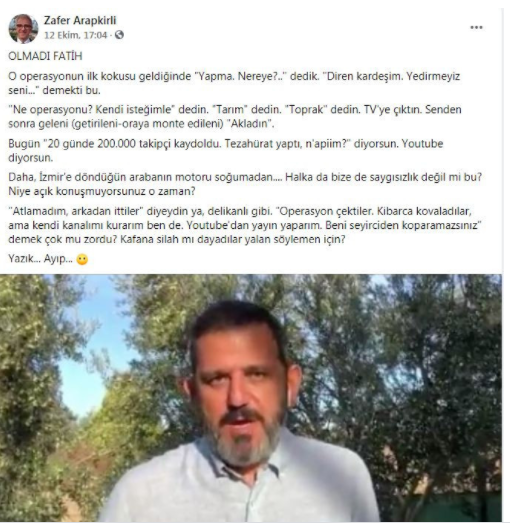Click the "Yazık... Ayıp..." closing line
Viewport: 510px width, 526px height.
[x=40, y=259]
